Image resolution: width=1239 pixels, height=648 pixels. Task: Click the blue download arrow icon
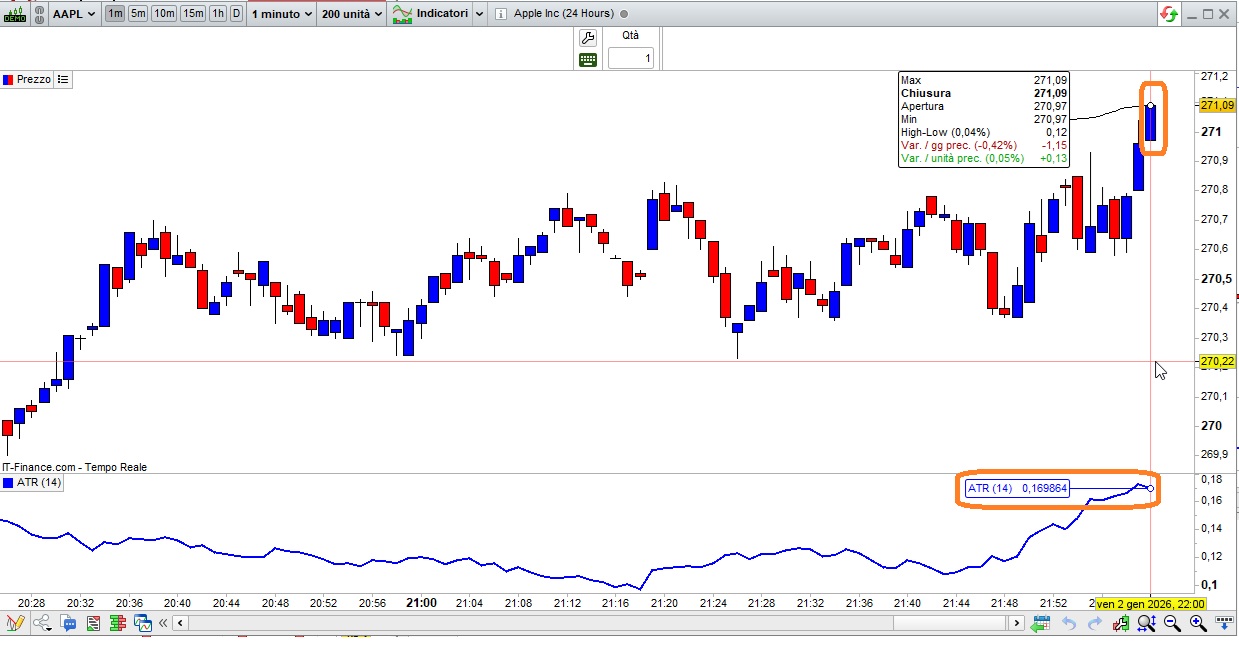tap(1224, 623)
